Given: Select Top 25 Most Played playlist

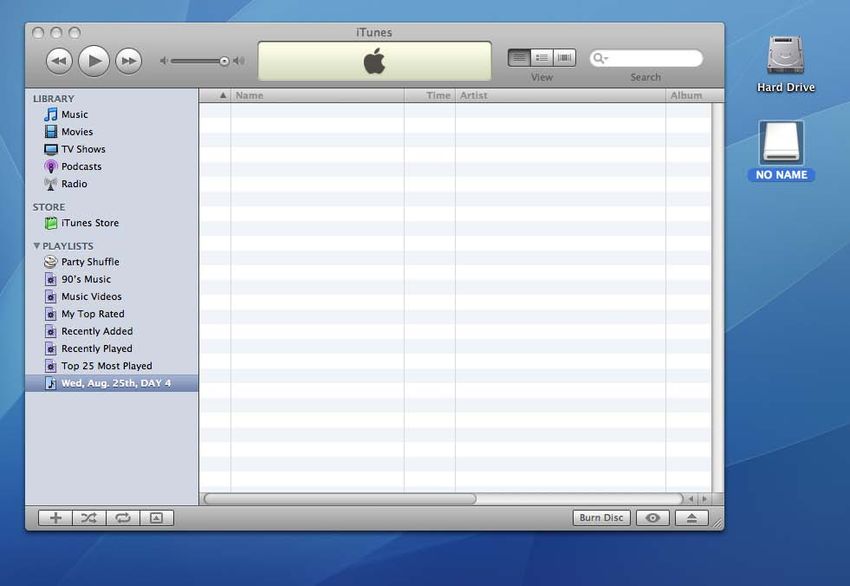Looking at the screenshot, I should (111, 366).
